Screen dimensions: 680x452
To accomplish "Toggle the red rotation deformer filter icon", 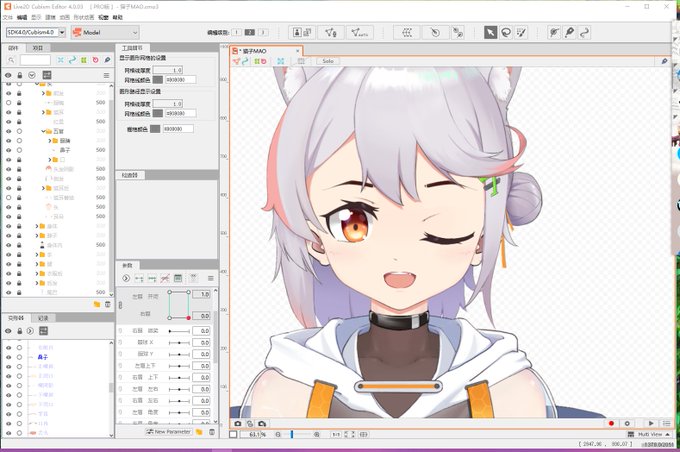I will pos(95,60).
